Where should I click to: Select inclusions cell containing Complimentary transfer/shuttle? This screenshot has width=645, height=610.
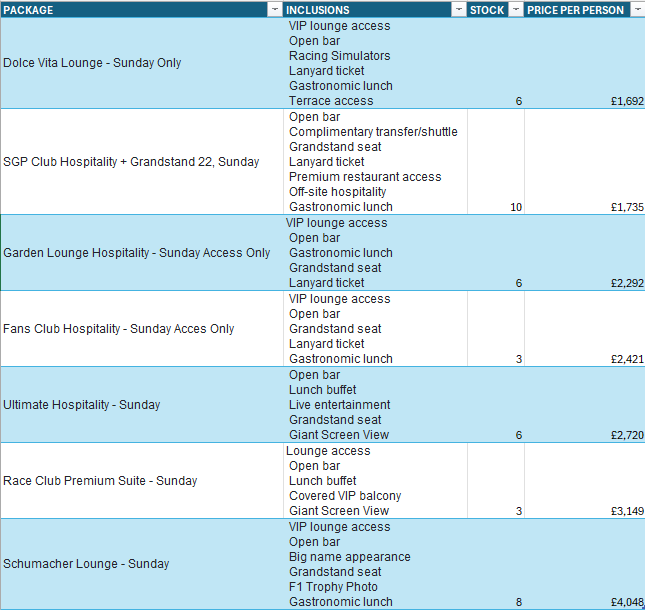click(375, 162)
